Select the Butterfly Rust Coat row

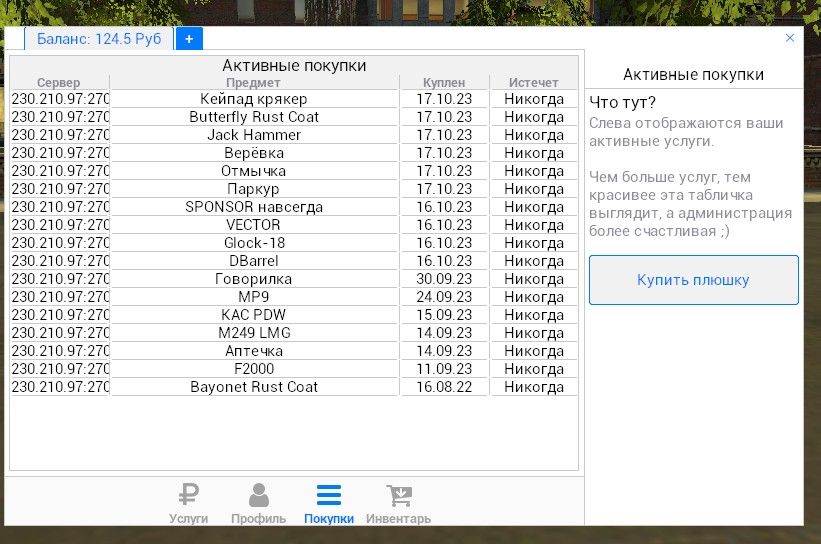pos(294,117)
